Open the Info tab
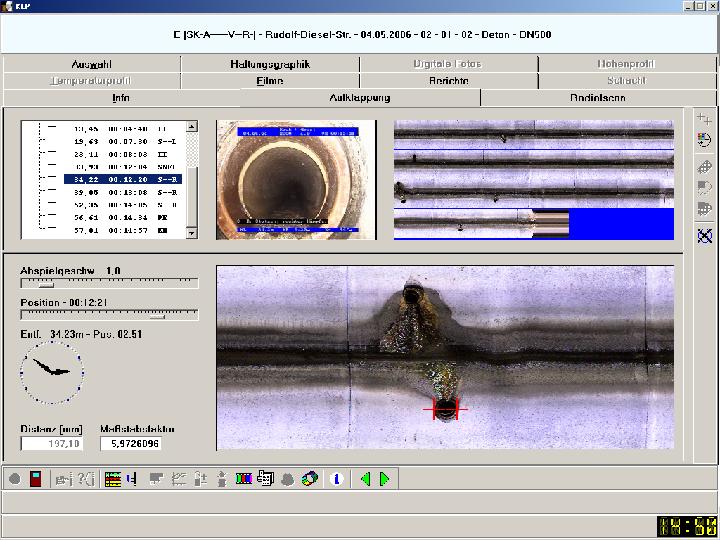The image size is (720, 540). (x=121, y=98)
